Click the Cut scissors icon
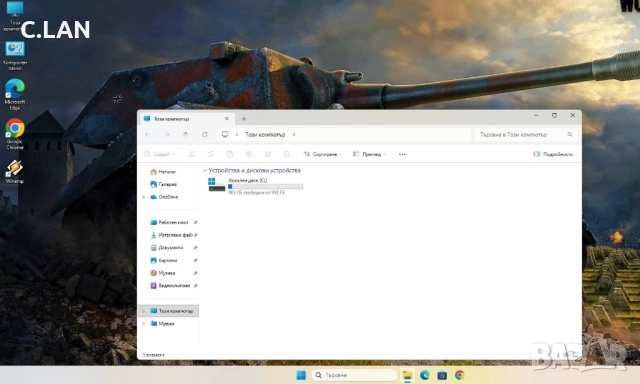 click(x=191, y=154)
